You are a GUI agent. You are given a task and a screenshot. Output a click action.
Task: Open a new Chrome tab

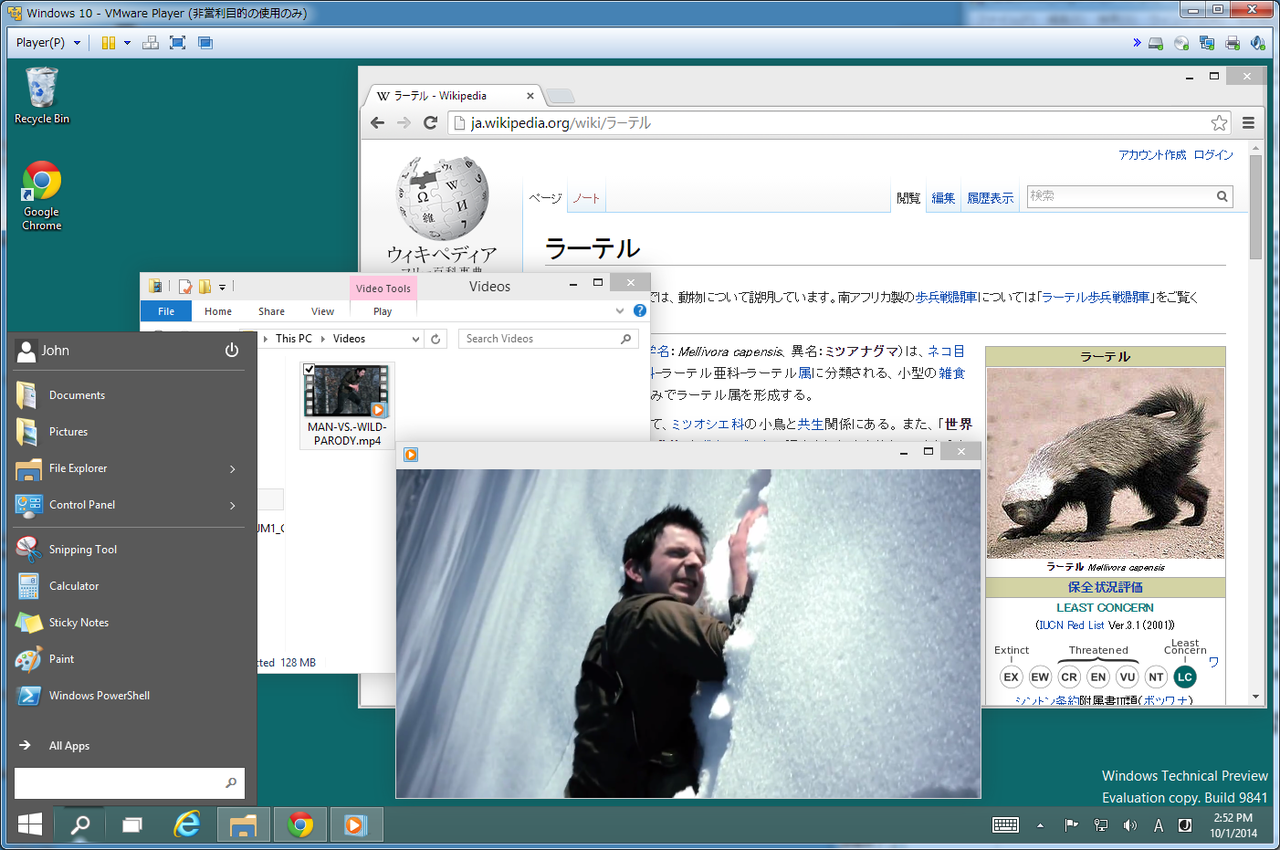tap(561, 96)
